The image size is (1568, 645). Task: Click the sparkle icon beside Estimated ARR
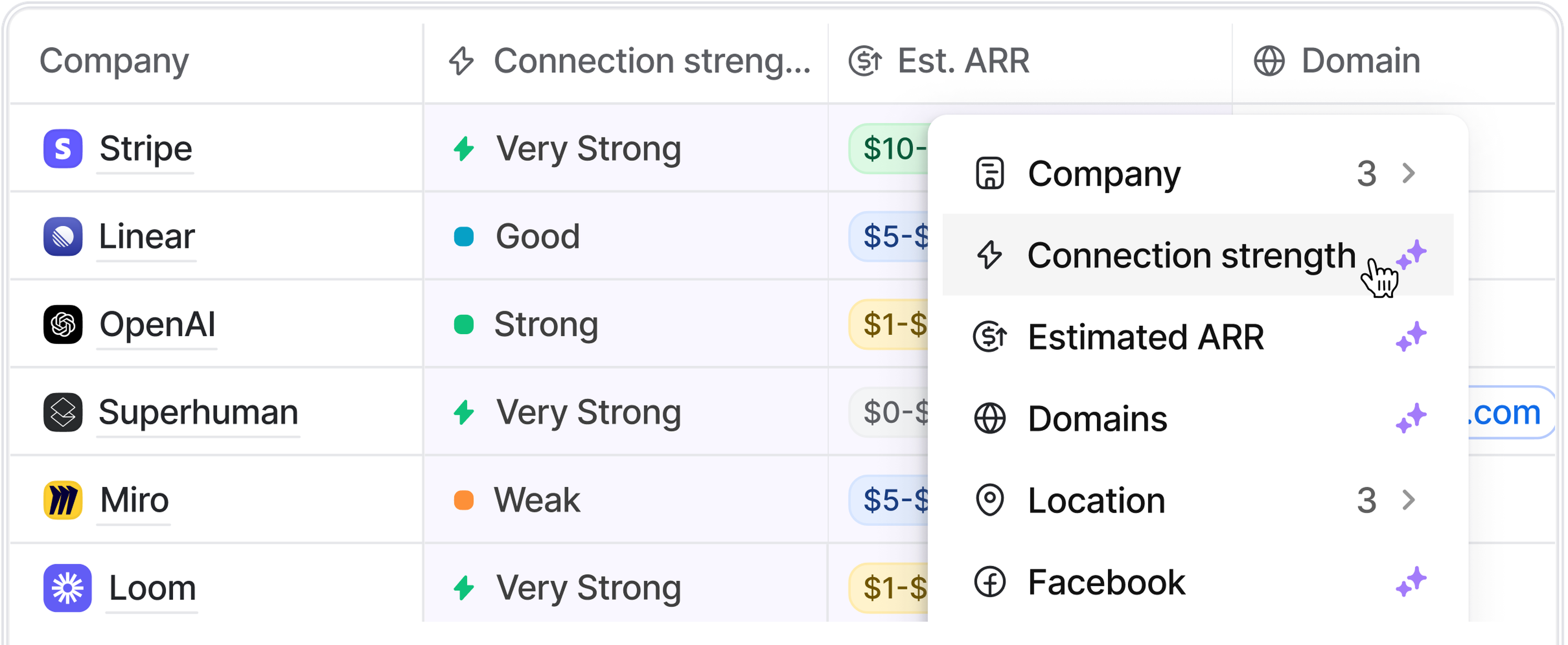click(1410, 336)
